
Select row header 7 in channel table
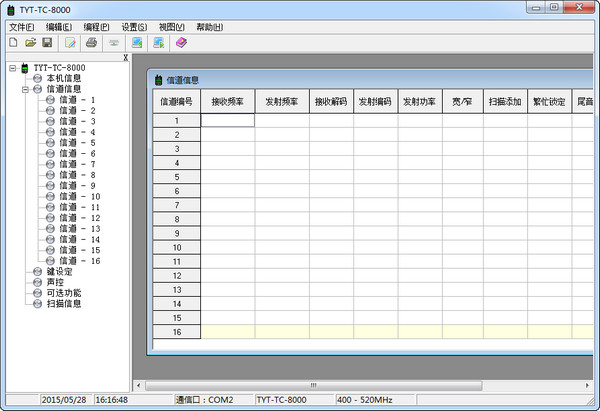(x=176, y=205)
